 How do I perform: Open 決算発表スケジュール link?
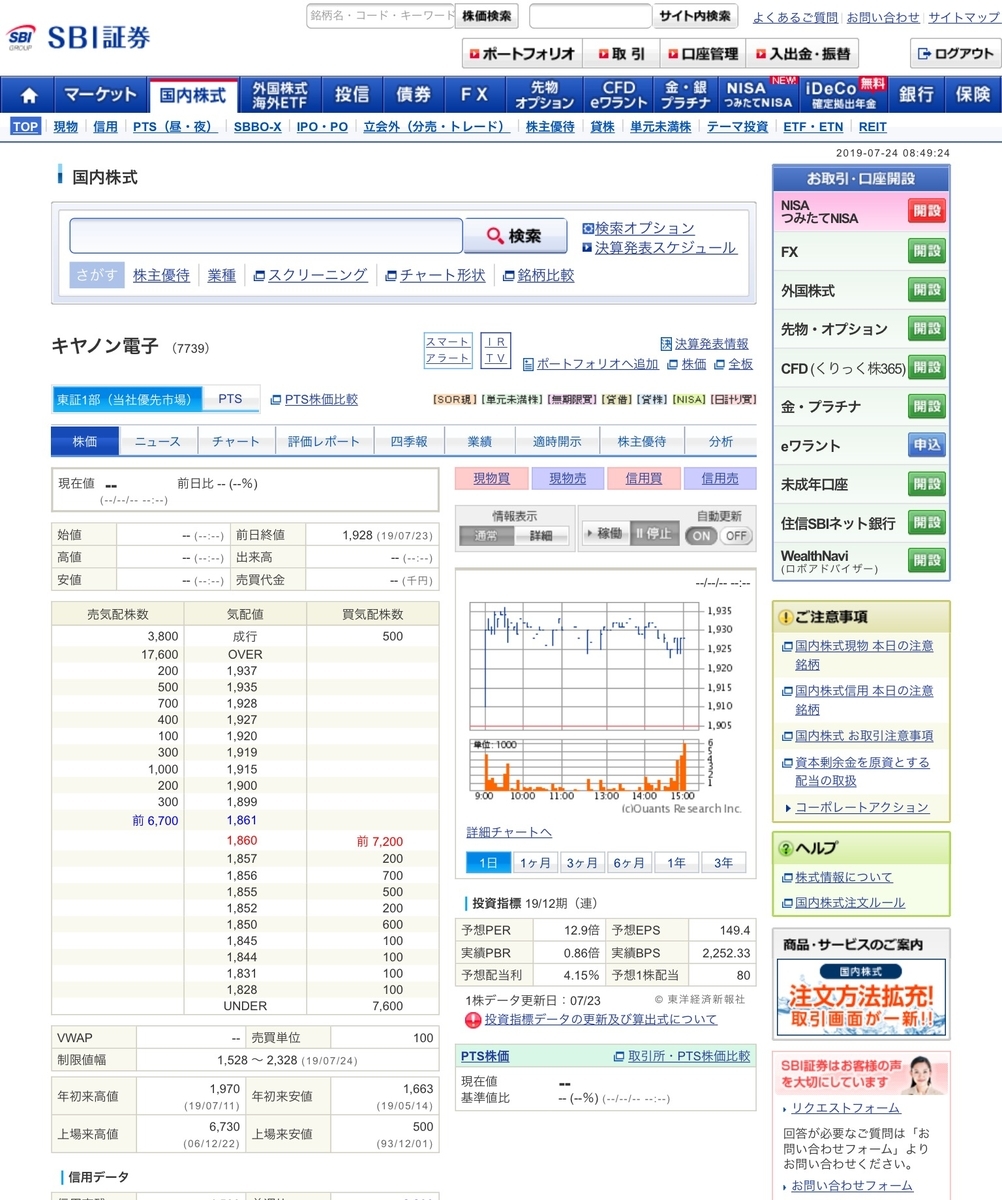click(659, 247)
